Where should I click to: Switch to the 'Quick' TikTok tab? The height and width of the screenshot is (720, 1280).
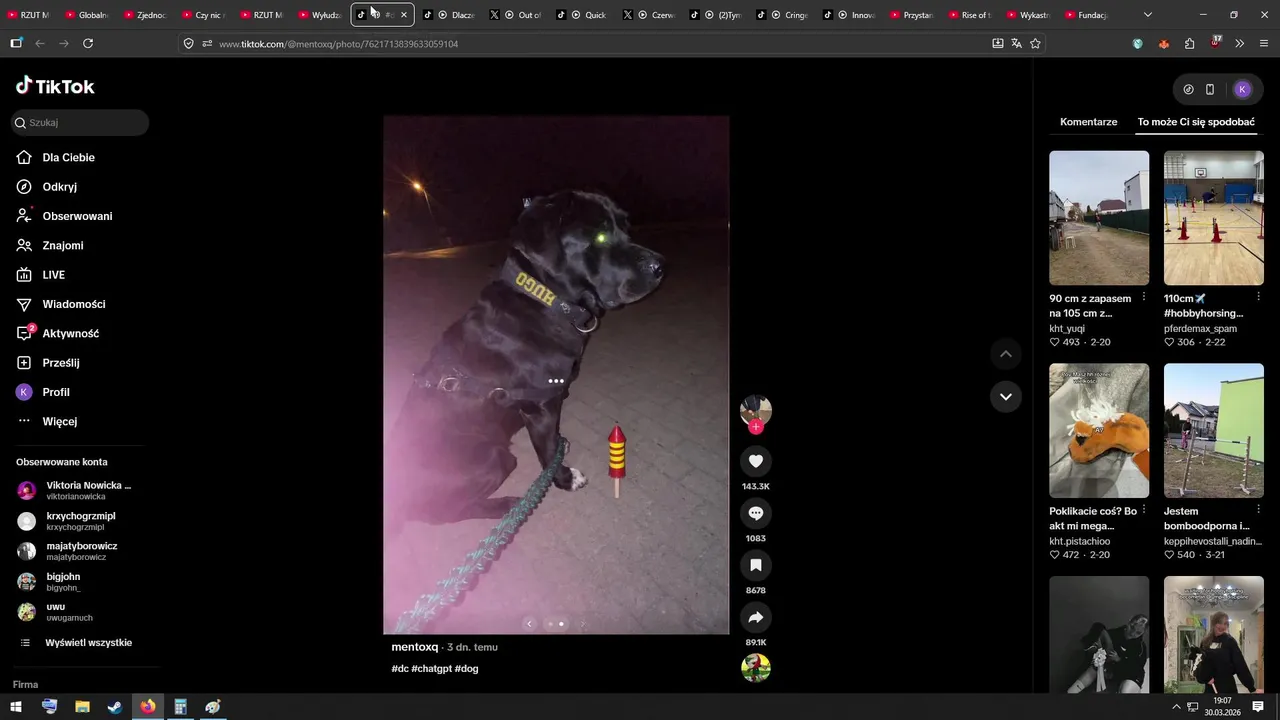coord(582,15)
